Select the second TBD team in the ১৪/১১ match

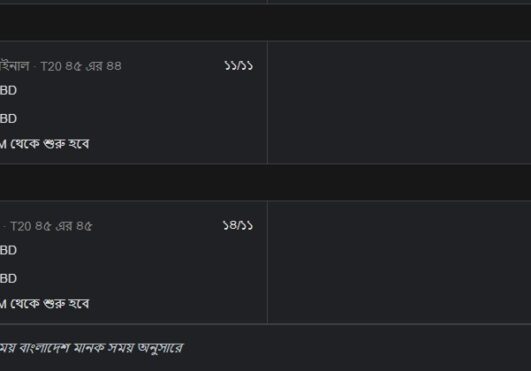[8, 279]
